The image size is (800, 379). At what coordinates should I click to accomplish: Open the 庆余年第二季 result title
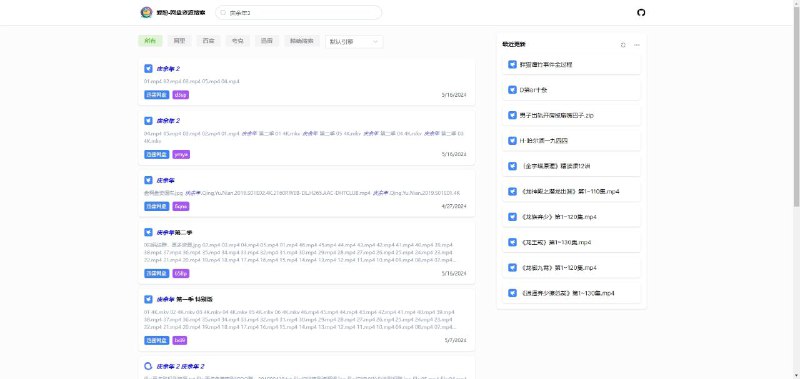click(x=174, y=233)
